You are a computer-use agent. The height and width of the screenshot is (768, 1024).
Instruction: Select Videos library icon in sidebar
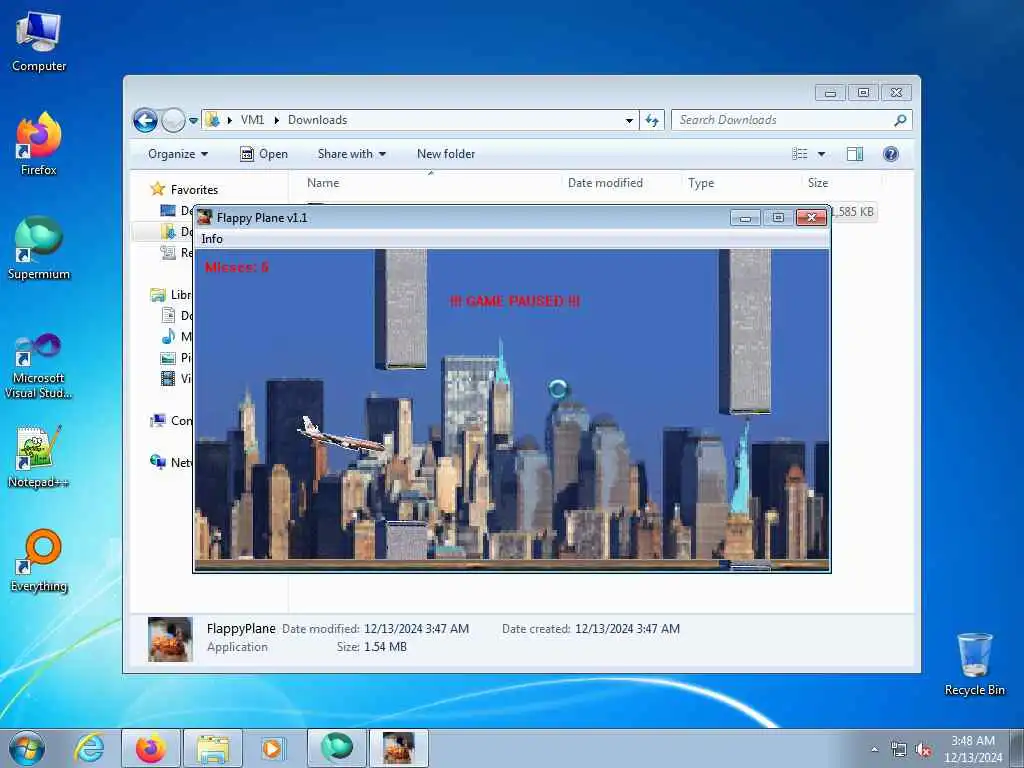pos(168,378)
